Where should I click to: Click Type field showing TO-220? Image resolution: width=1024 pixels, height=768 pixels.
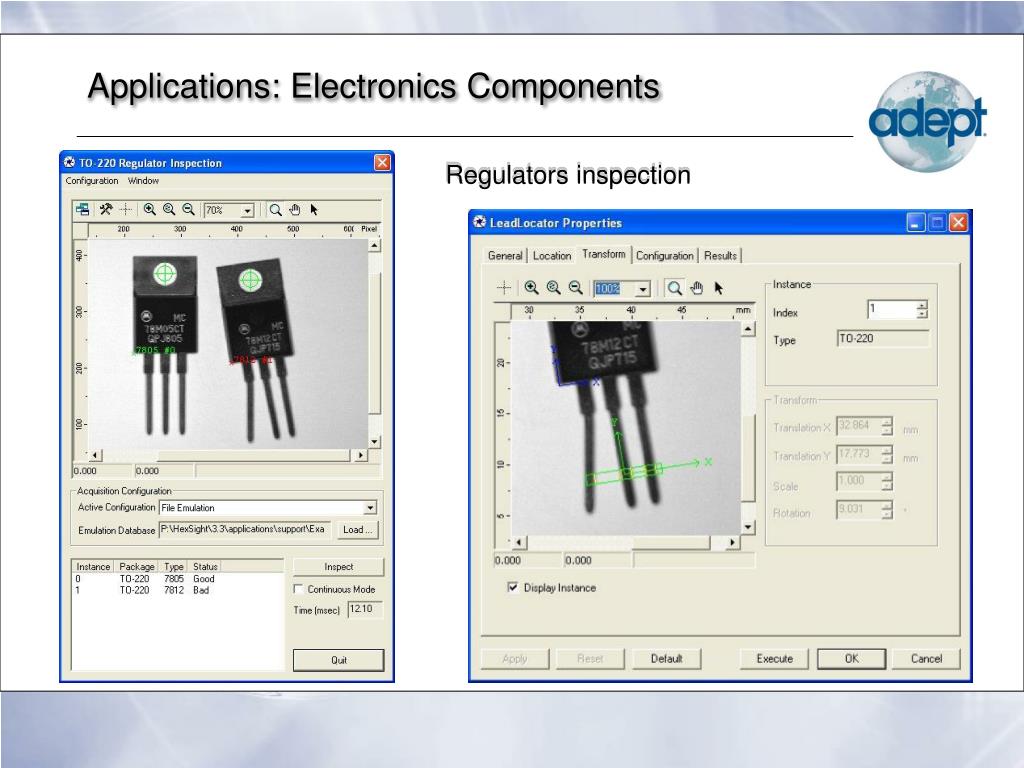[x=883, y=338]
